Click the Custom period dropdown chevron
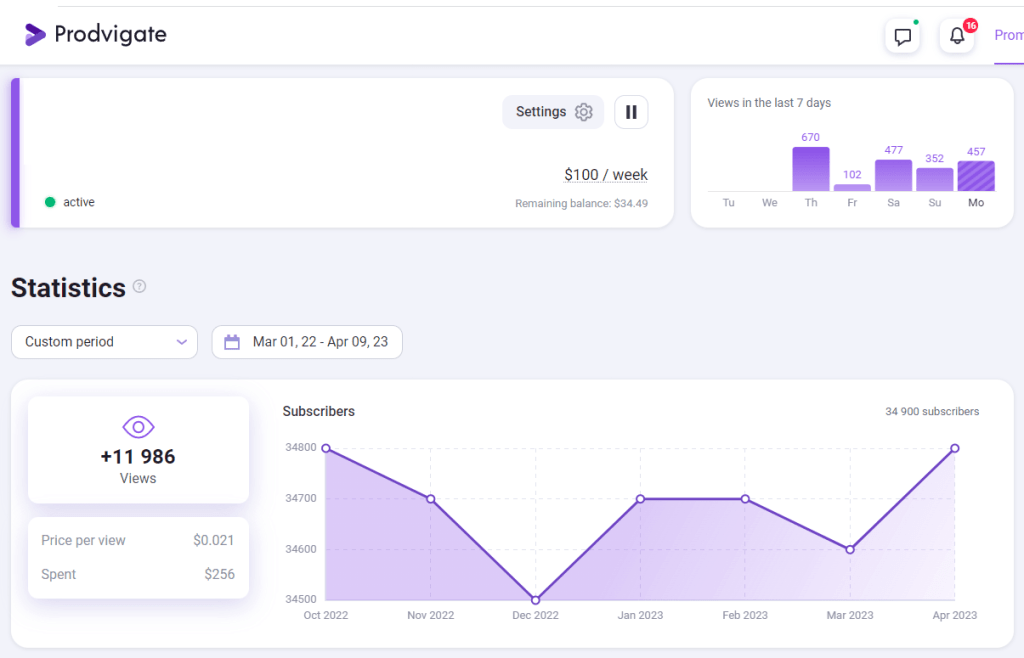 (x=181, y=342)
